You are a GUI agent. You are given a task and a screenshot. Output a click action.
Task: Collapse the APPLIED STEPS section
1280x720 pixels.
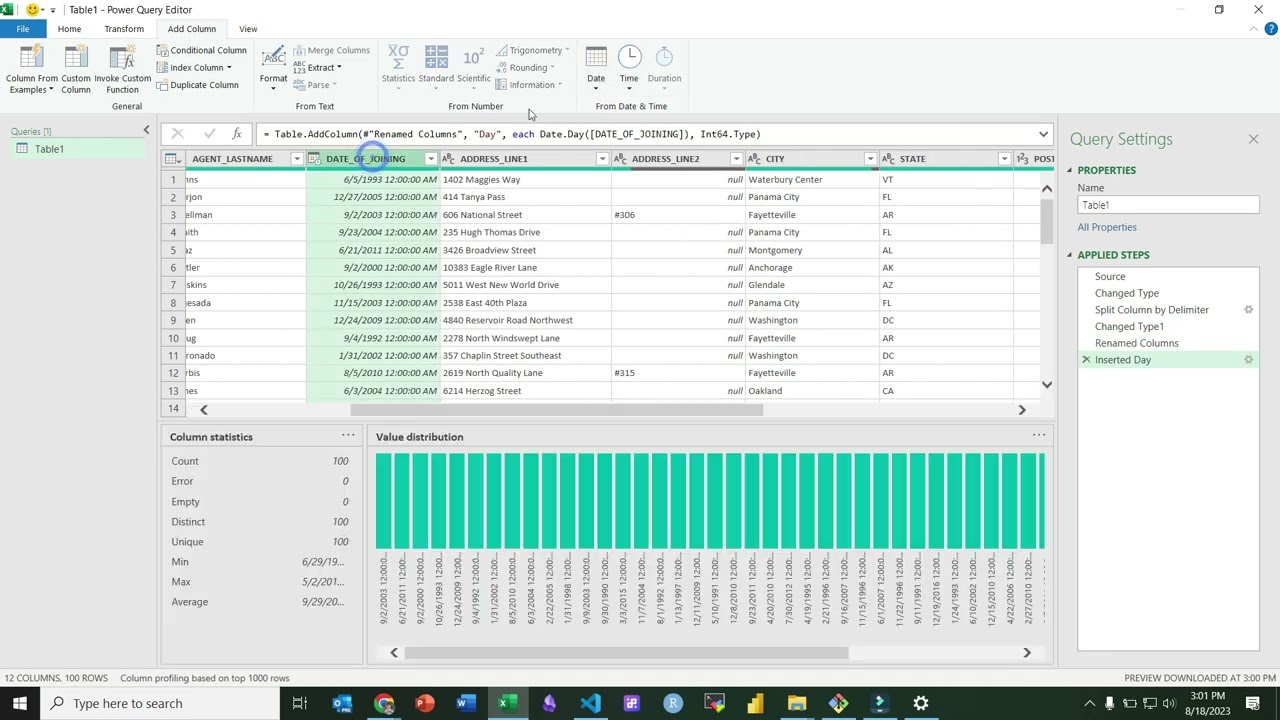1069,255
